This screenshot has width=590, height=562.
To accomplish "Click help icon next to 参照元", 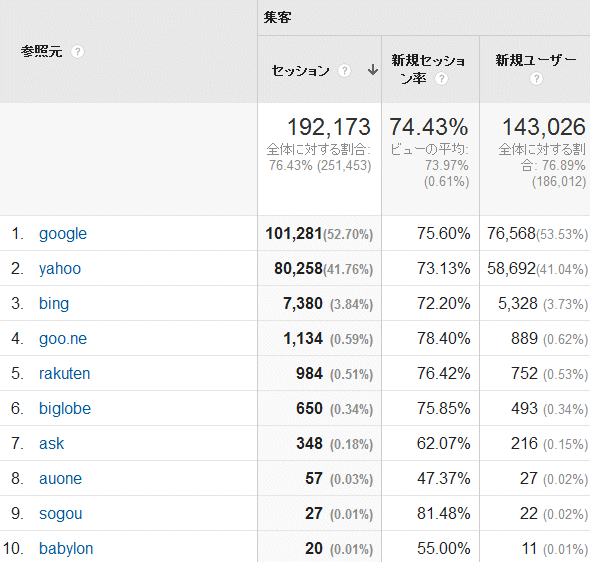I will tap(78, 52).
